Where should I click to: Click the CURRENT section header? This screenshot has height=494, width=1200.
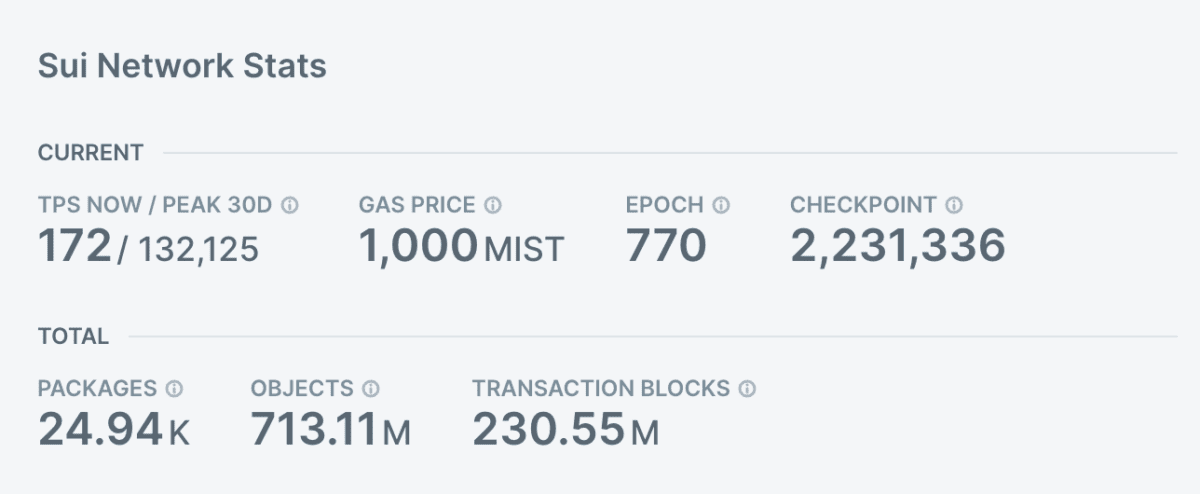90,153
